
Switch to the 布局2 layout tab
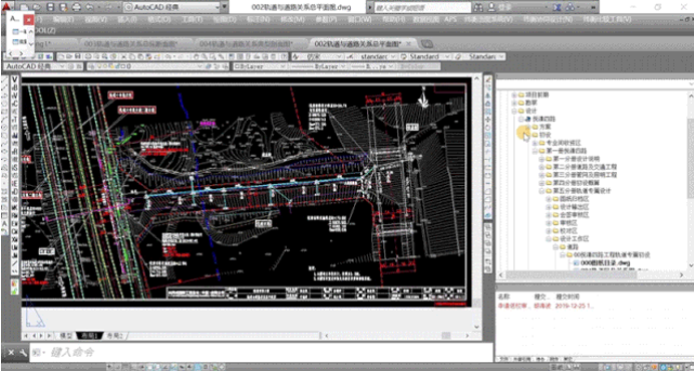[114, 336]
